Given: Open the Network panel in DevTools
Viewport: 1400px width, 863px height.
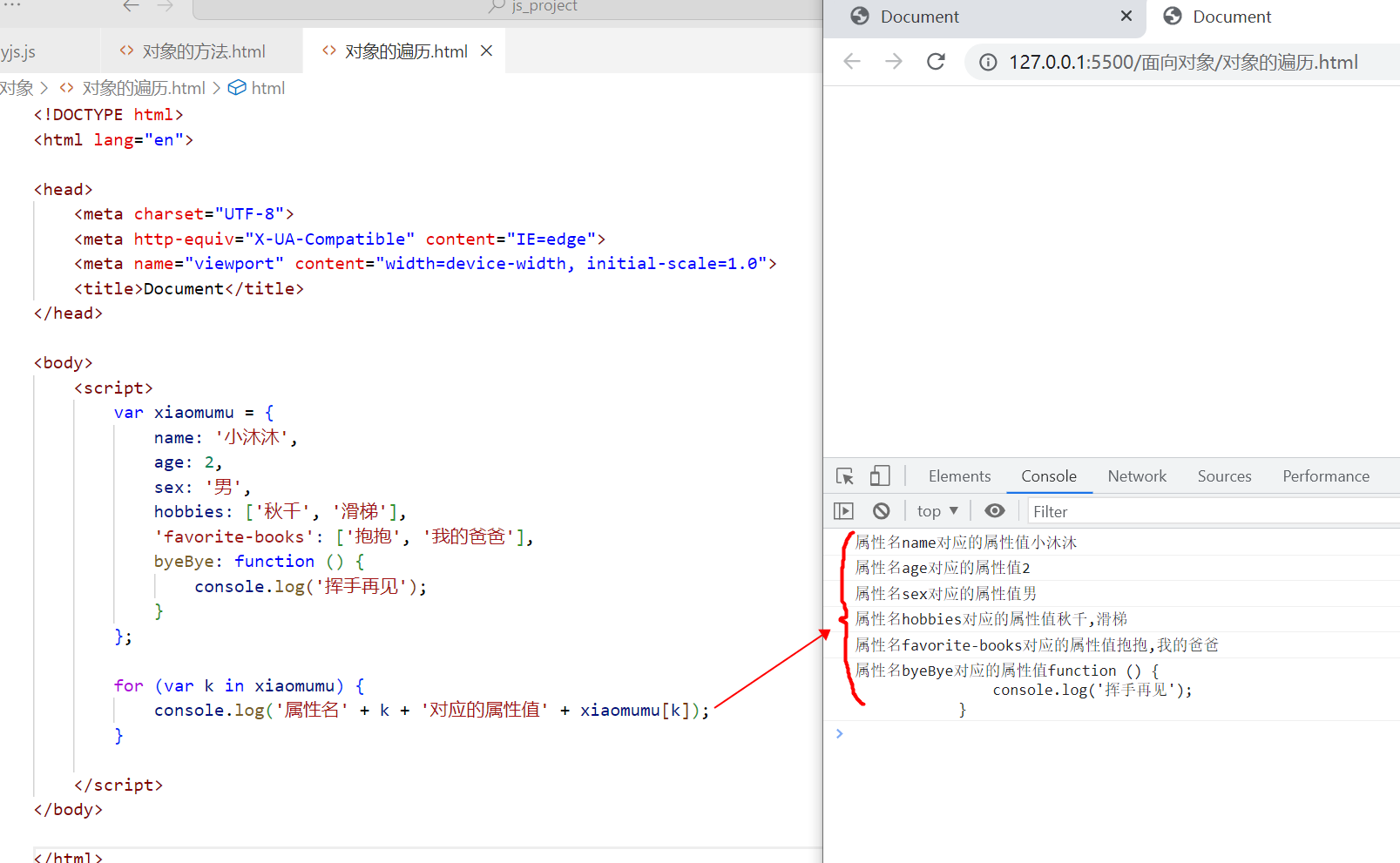Looking at the screenshot, I should [x=1137, y=476].
